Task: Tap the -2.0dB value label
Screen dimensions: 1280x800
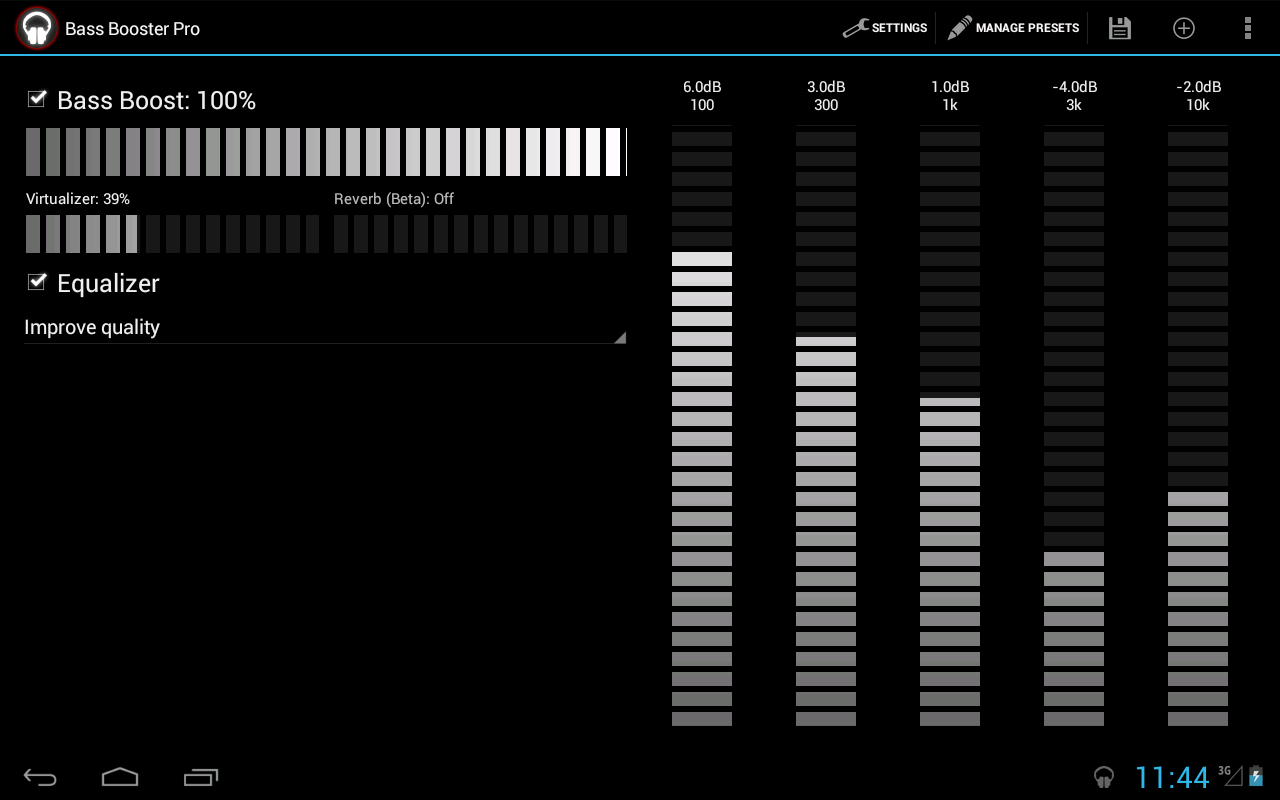Action: click(1198, 87)
